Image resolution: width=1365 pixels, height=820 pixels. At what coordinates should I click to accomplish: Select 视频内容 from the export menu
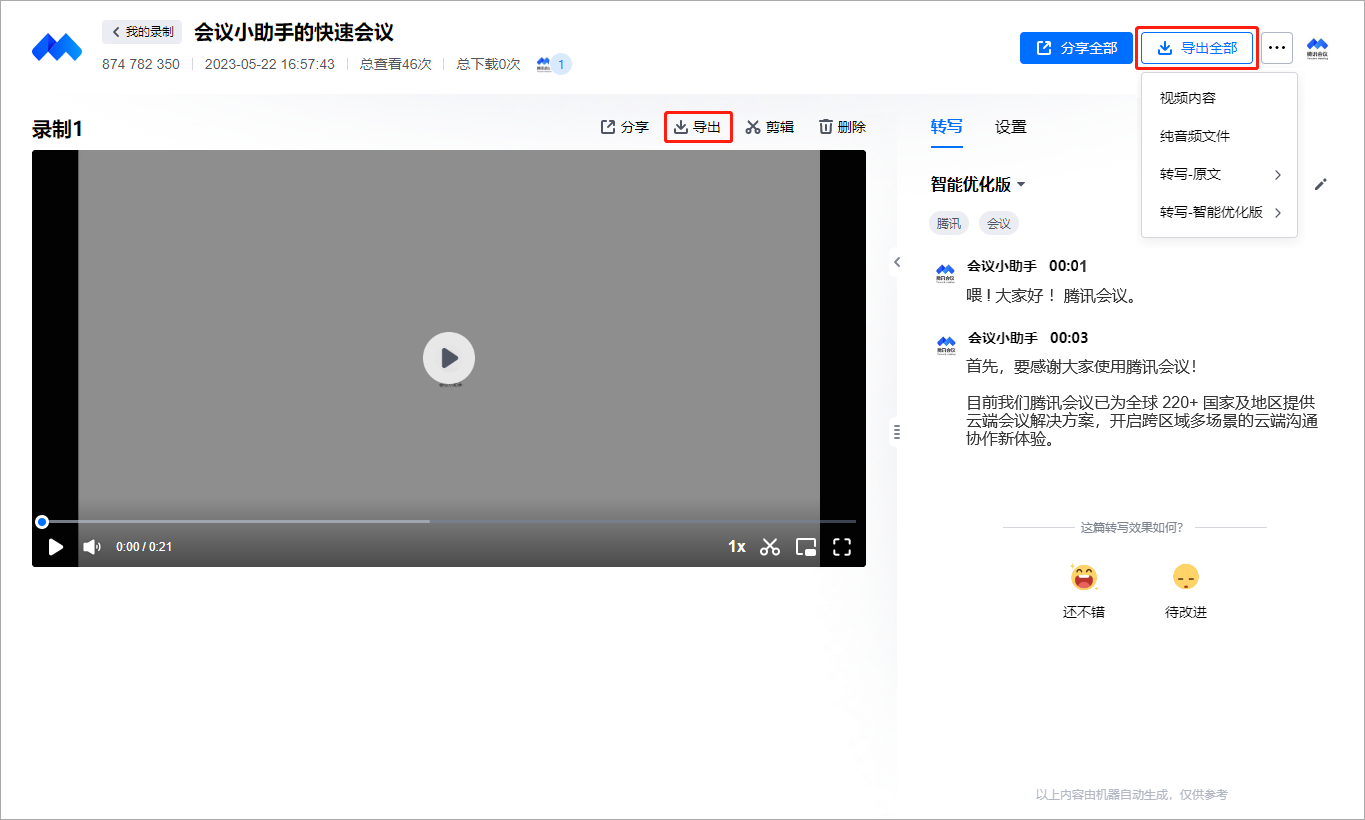point(1188,98)
